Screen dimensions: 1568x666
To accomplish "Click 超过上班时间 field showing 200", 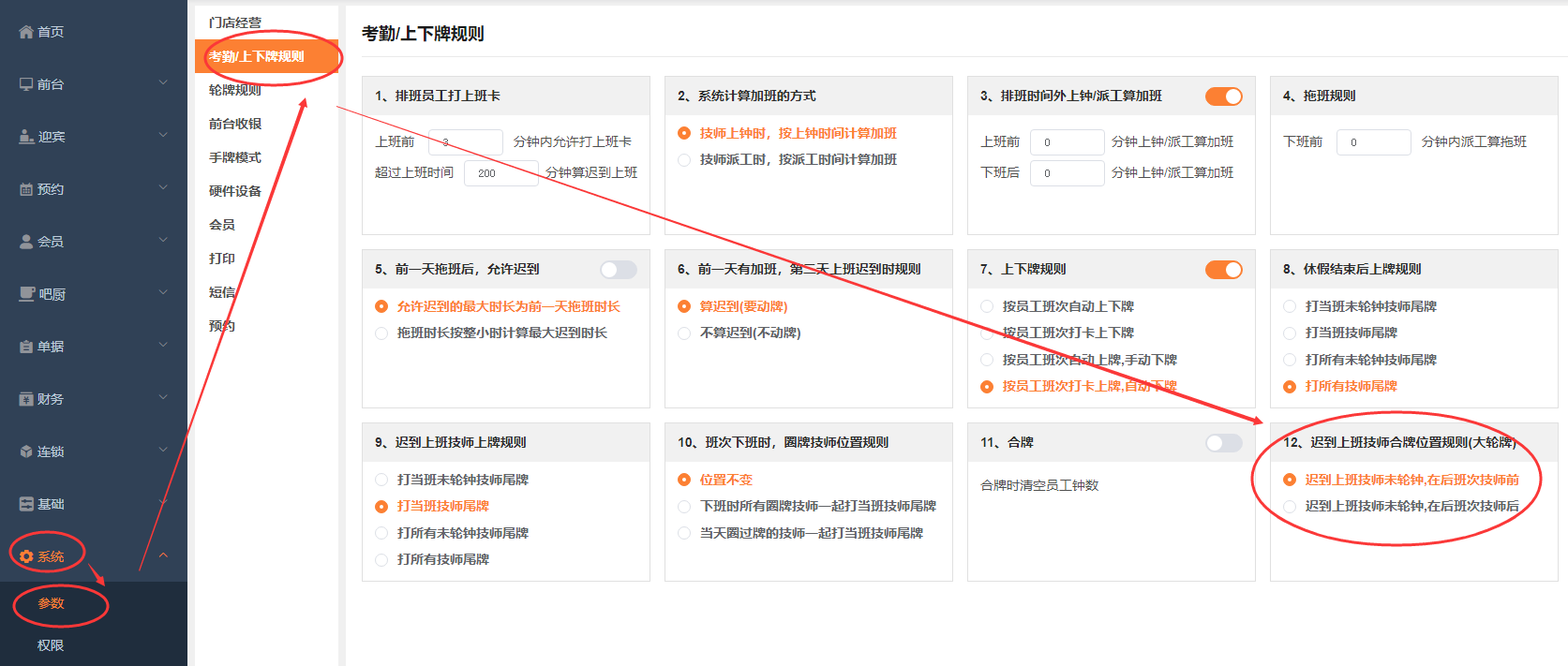I will (x=501, y=173).
